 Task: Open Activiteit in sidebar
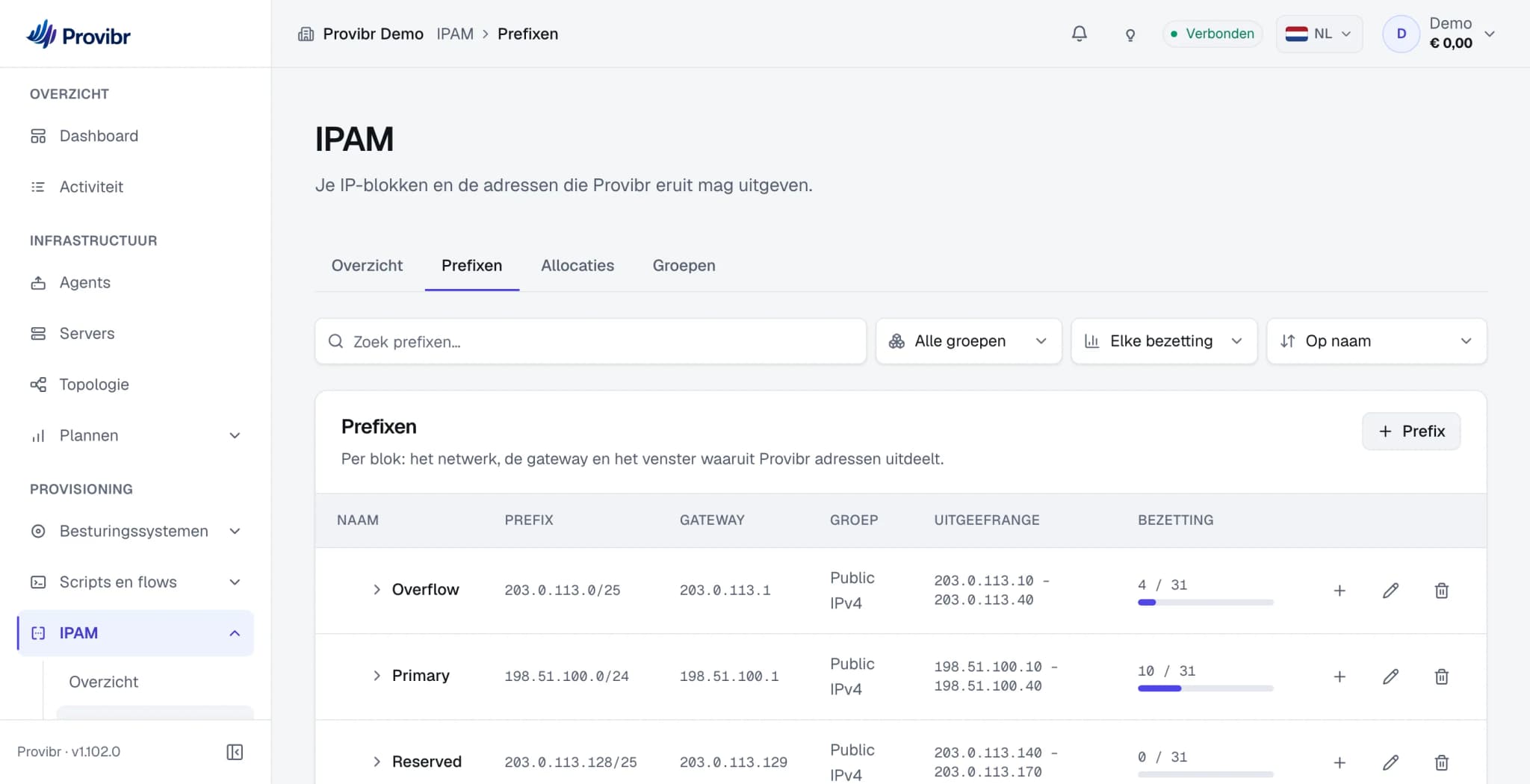(x=135, y=187)
